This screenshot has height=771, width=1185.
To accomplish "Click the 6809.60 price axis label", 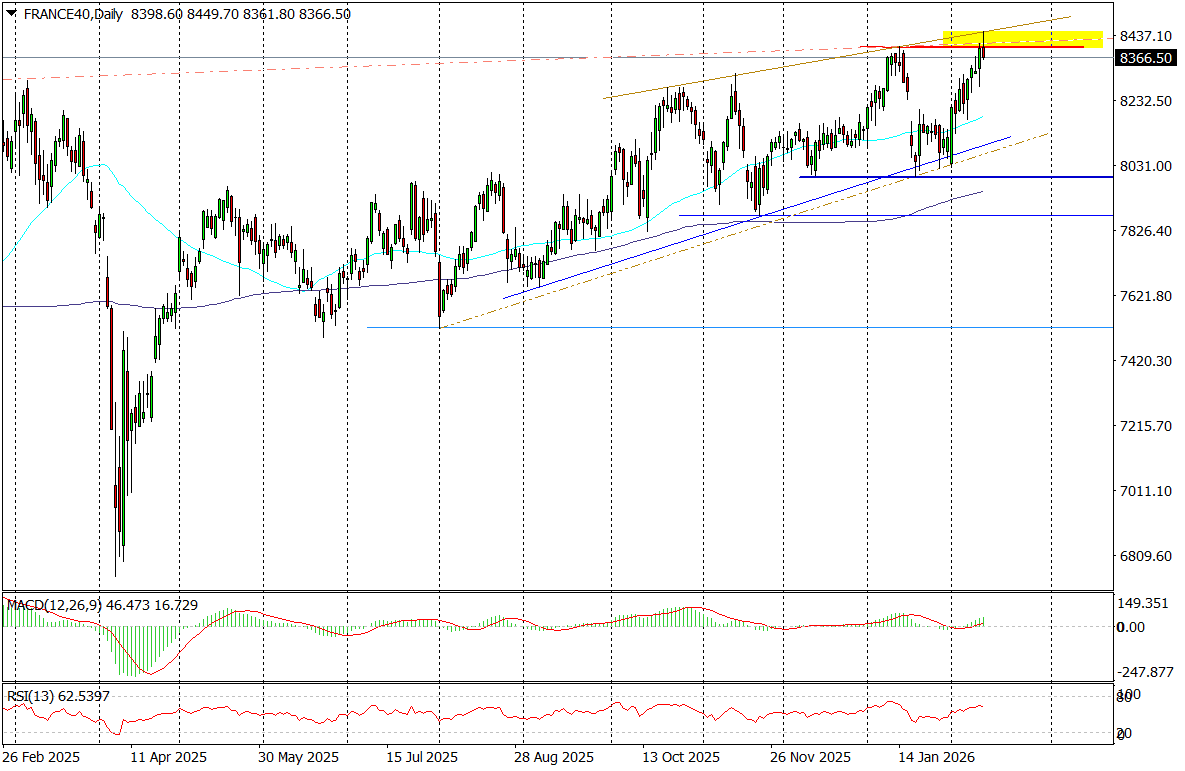I will [x=1145, y=556].
